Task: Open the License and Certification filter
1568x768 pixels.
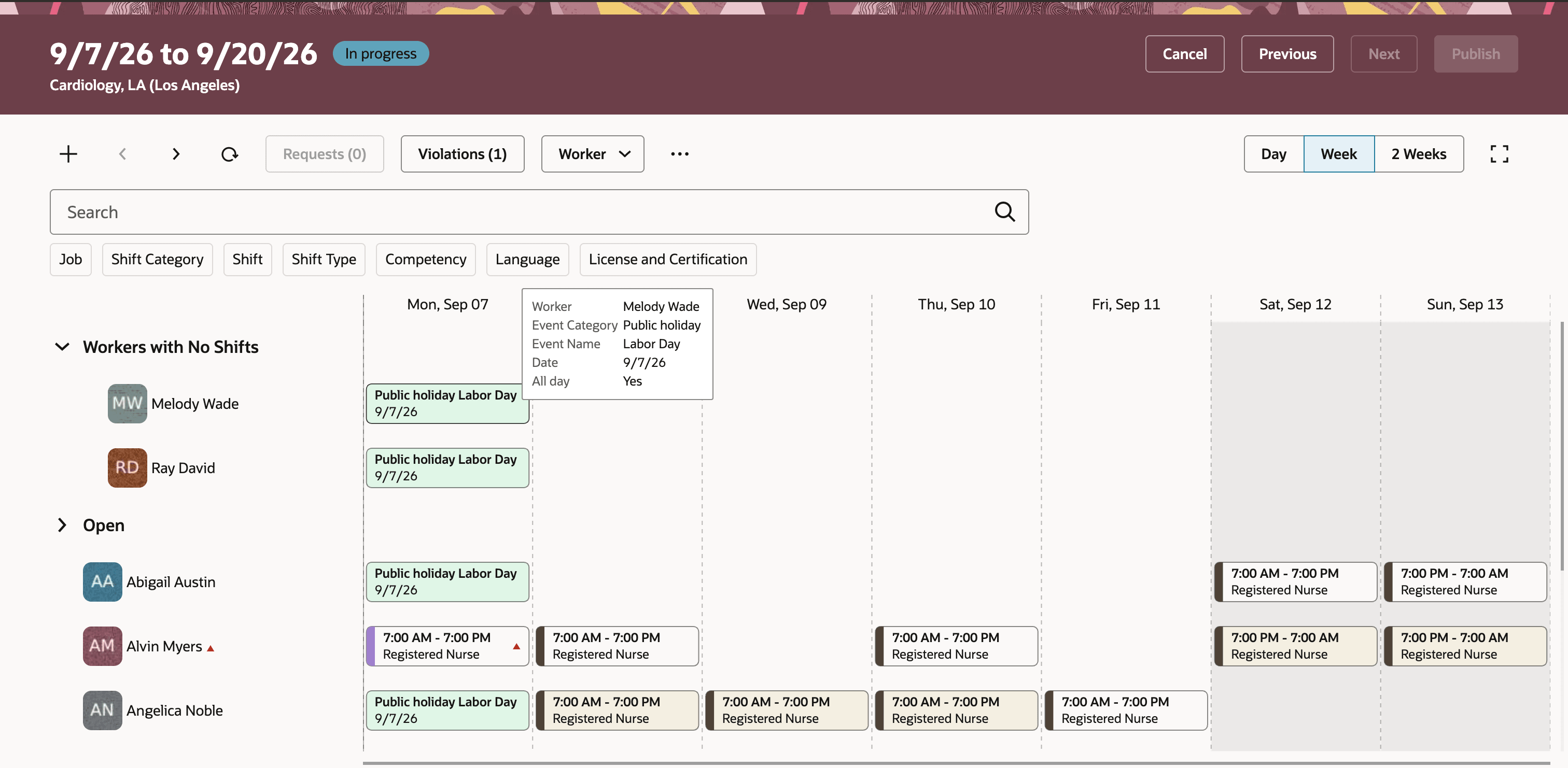Action: pos(668,259)
